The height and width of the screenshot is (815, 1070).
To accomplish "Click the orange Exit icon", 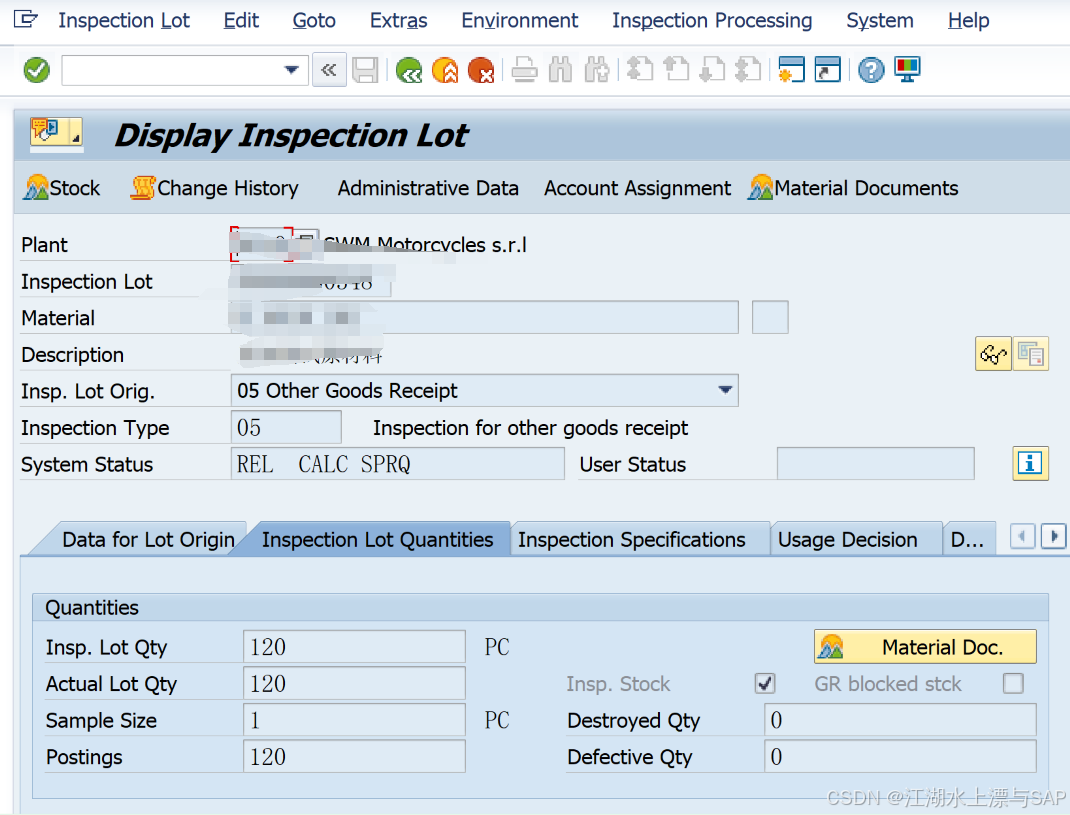I will pos(445,70).
